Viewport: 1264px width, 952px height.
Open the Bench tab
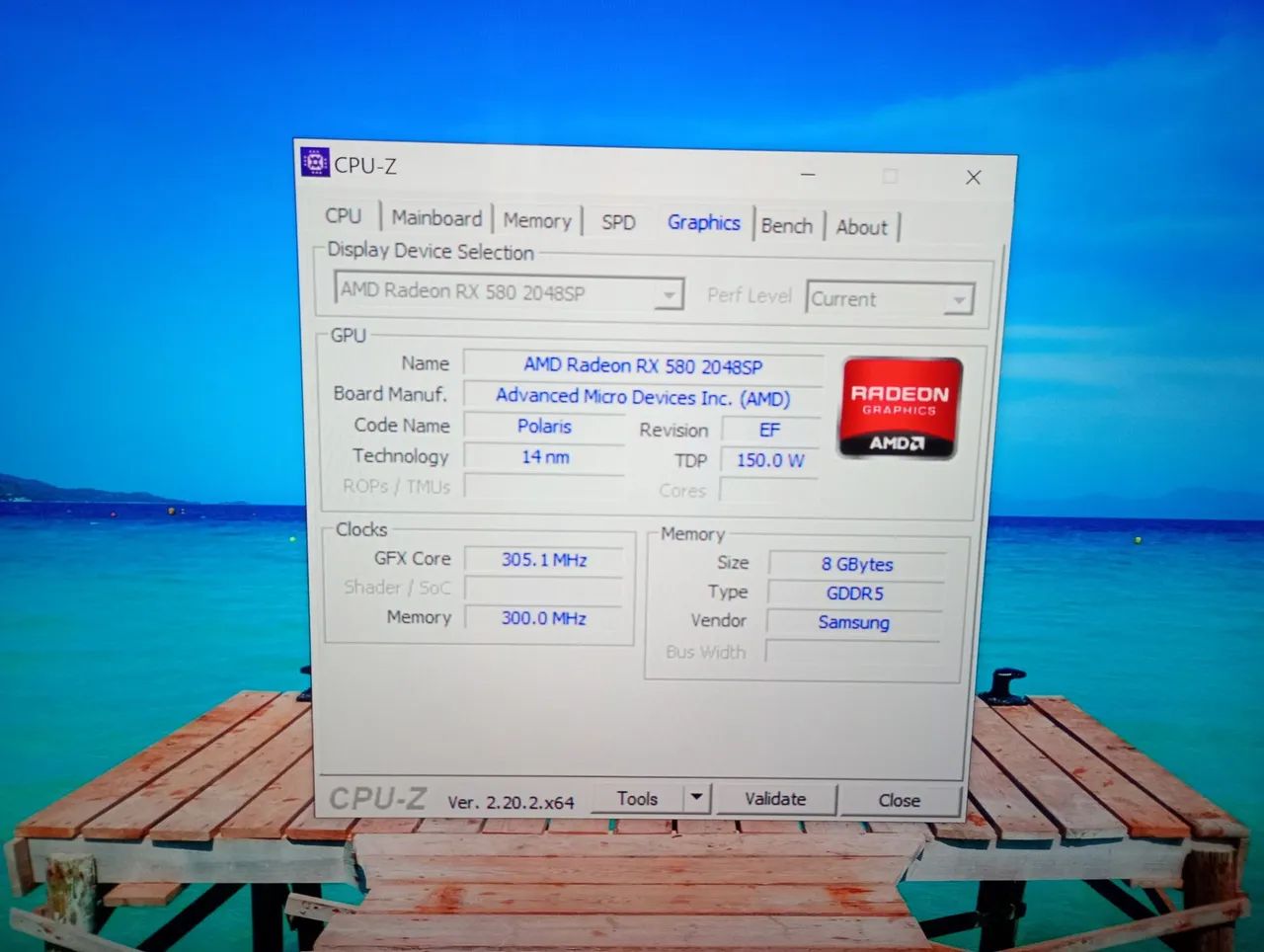pos(787,226)
